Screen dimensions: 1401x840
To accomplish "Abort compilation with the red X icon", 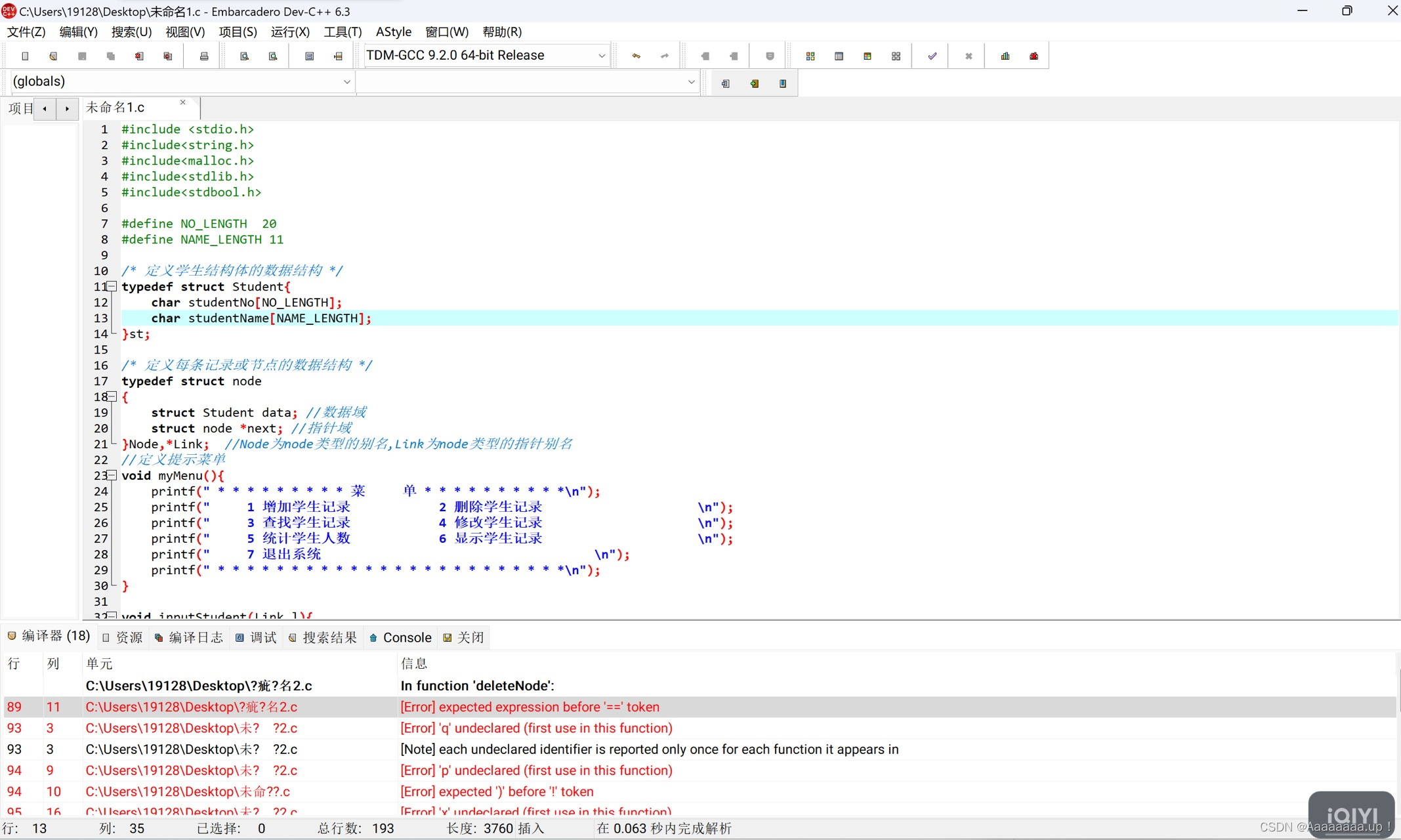I will 969,55.
